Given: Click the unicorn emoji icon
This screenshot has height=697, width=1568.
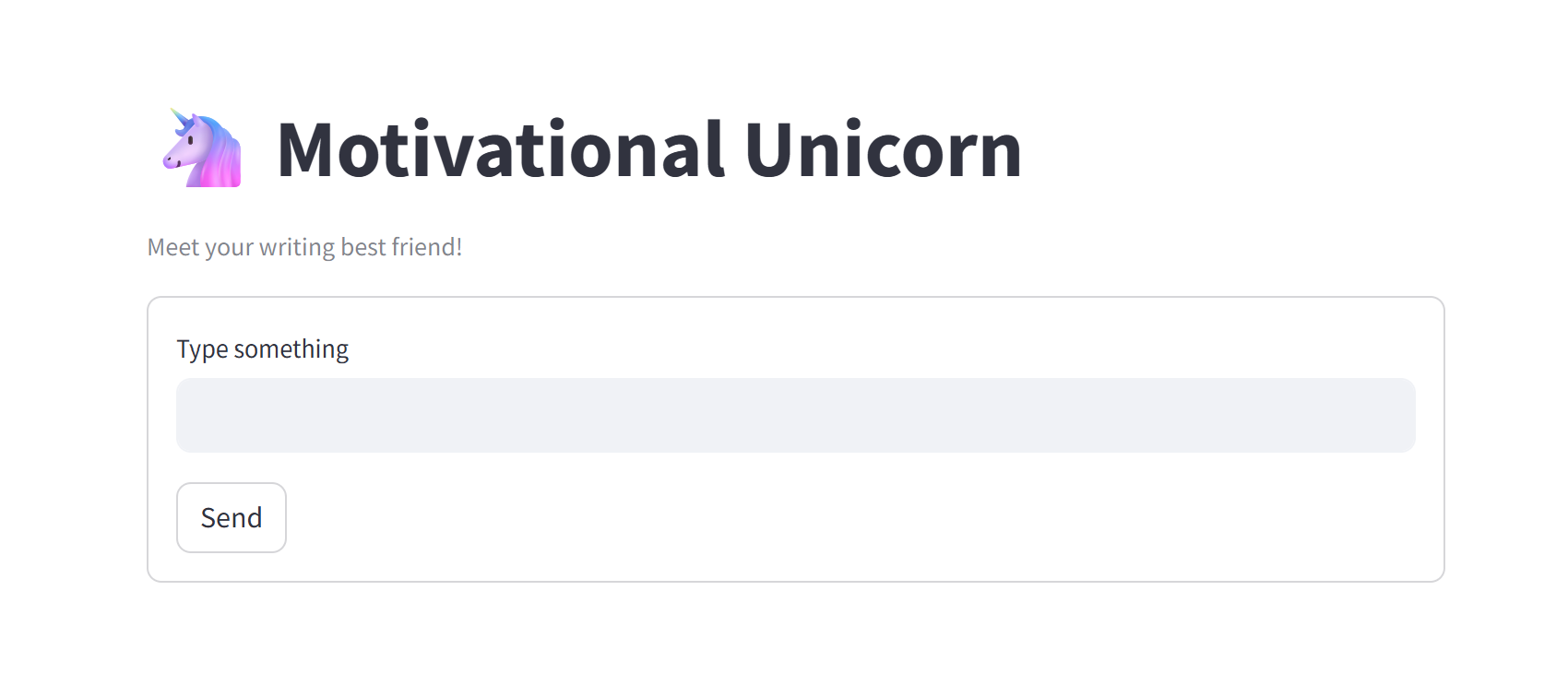Looking at the screenshot, I should coord(202,148).
